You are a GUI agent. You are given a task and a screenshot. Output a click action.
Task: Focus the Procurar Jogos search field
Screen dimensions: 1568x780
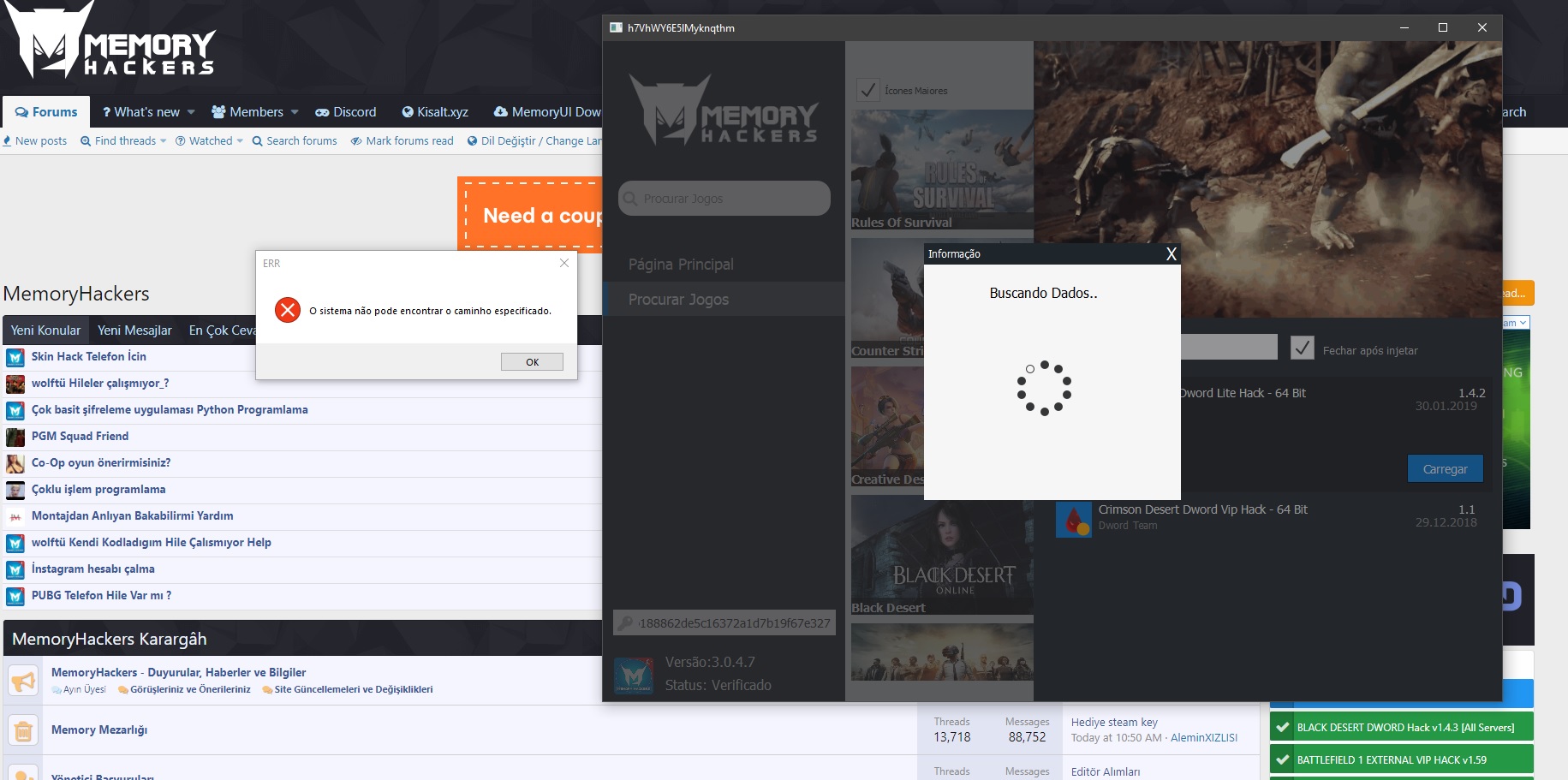click(724, 199)
